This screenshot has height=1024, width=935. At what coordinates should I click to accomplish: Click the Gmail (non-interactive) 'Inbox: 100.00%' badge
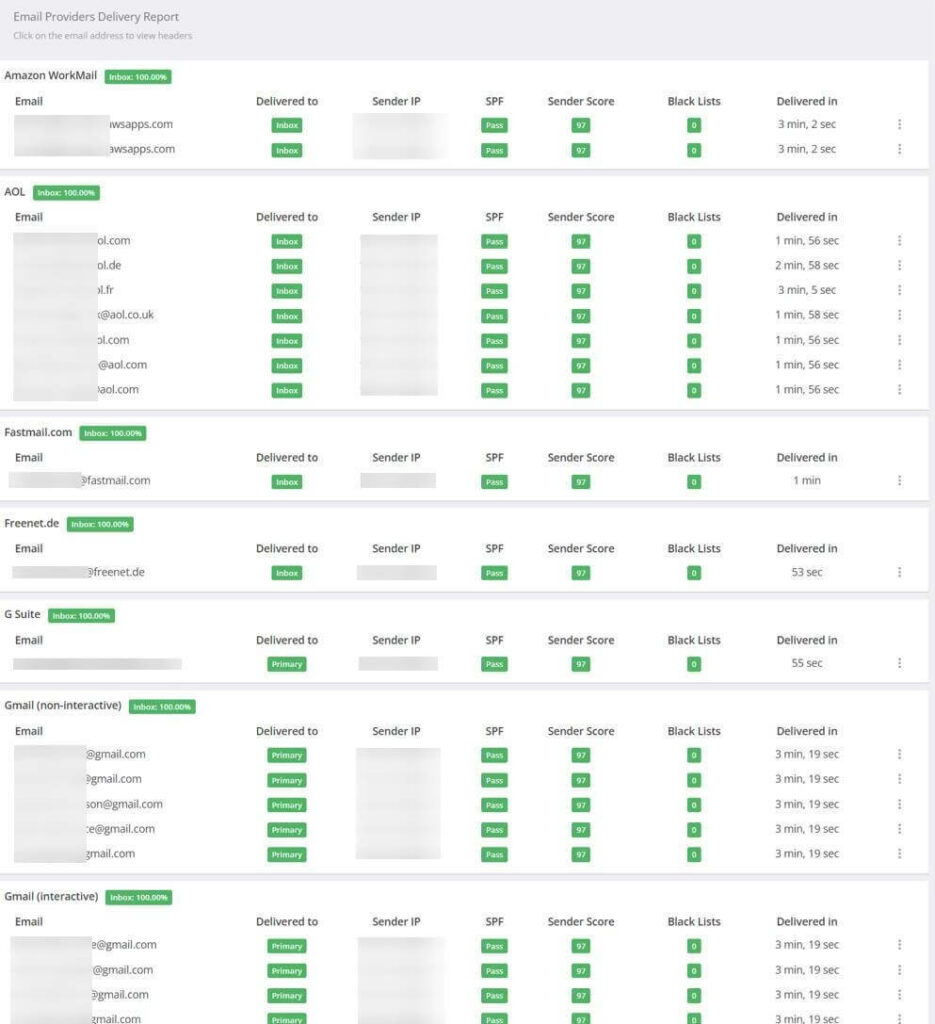click(x=162, y=707)
